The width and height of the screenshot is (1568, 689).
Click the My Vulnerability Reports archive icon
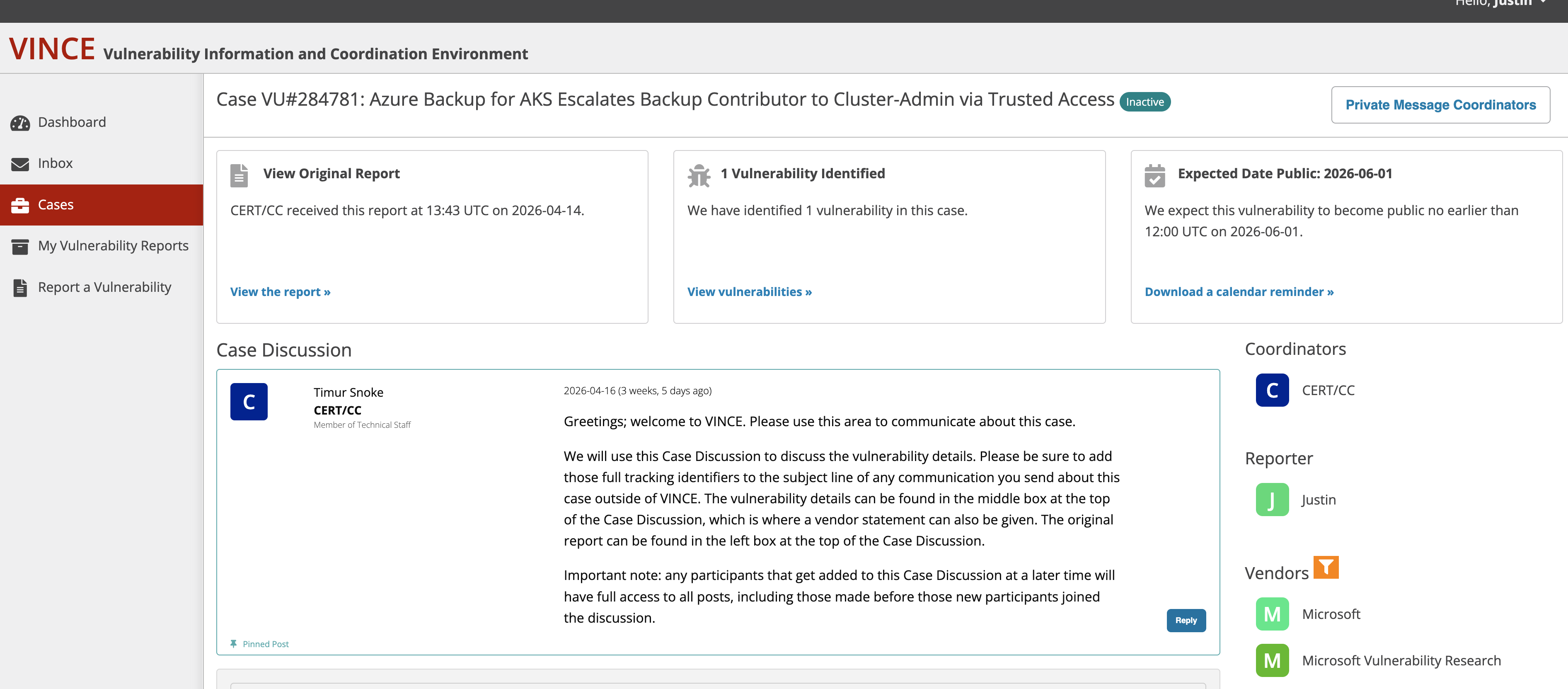pyautogui.click(x=20, y=247)
